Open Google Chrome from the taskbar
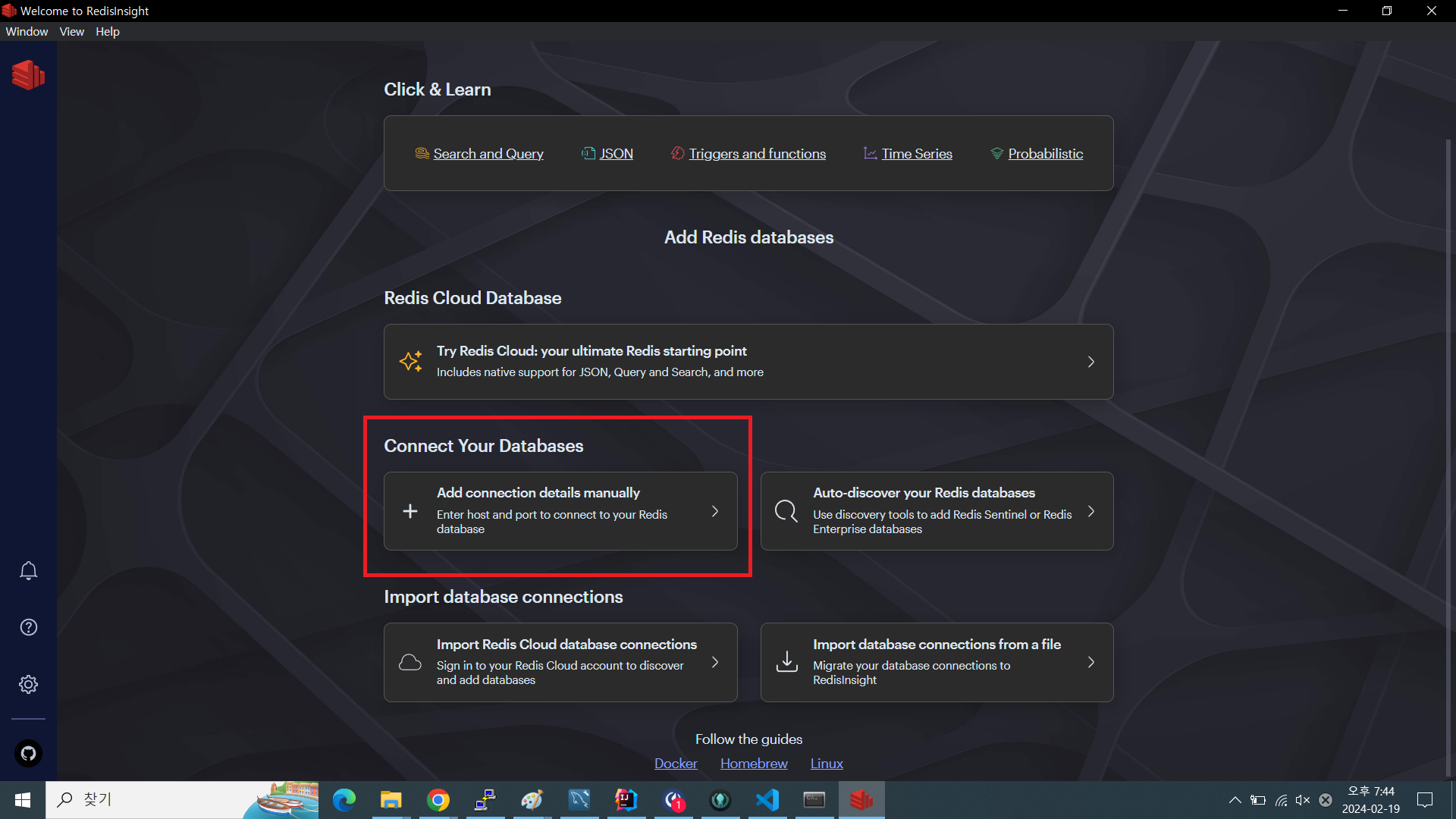 coord(438,800)
